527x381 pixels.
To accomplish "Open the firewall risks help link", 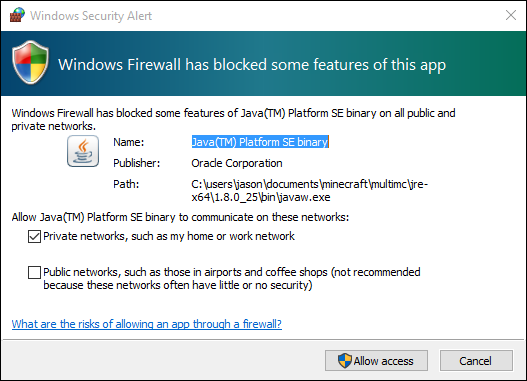I will pyautogui.click(x=147, y=324).
